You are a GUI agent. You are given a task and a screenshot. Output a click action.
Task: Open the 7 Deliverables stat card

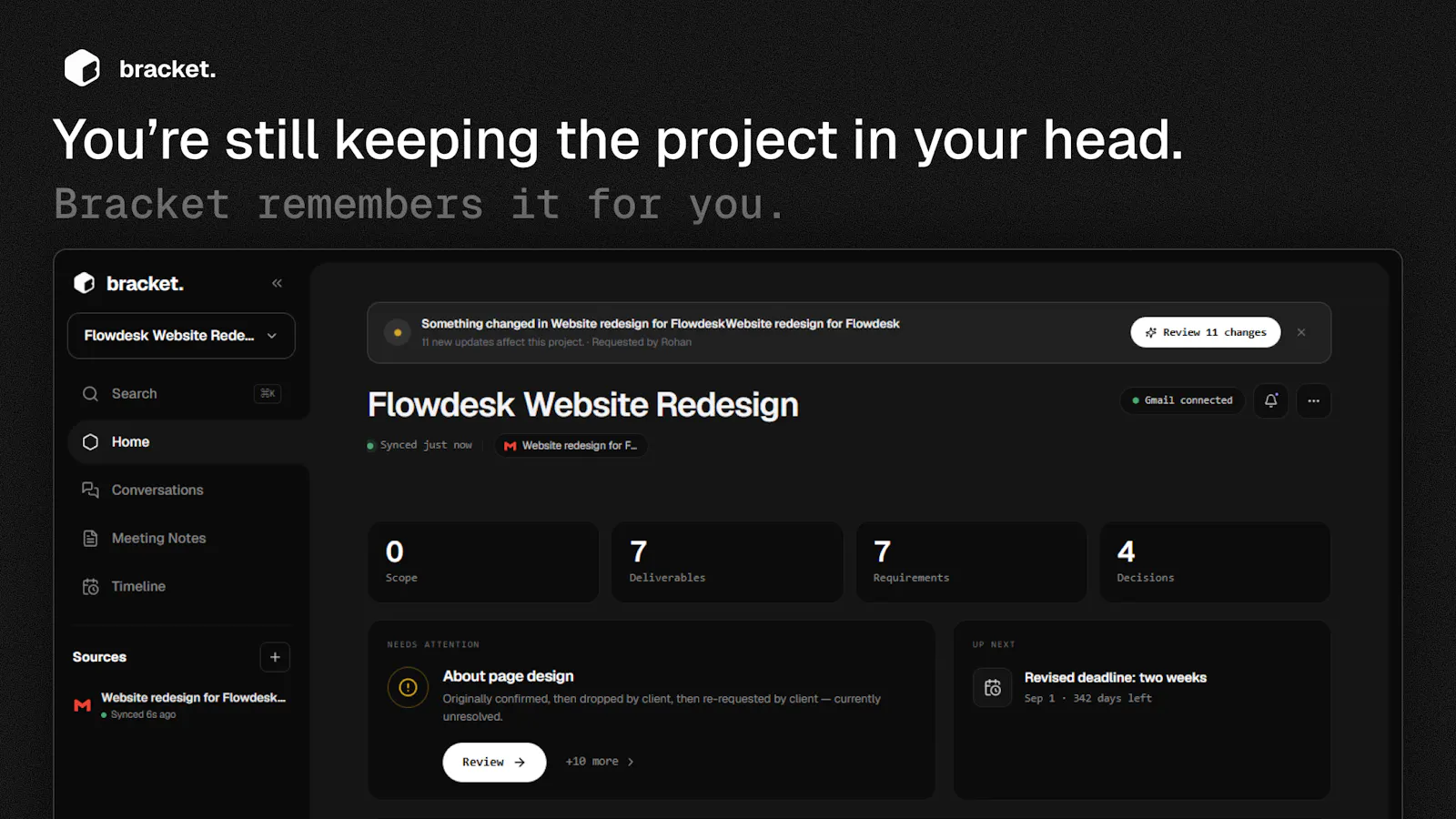[727, 561]
